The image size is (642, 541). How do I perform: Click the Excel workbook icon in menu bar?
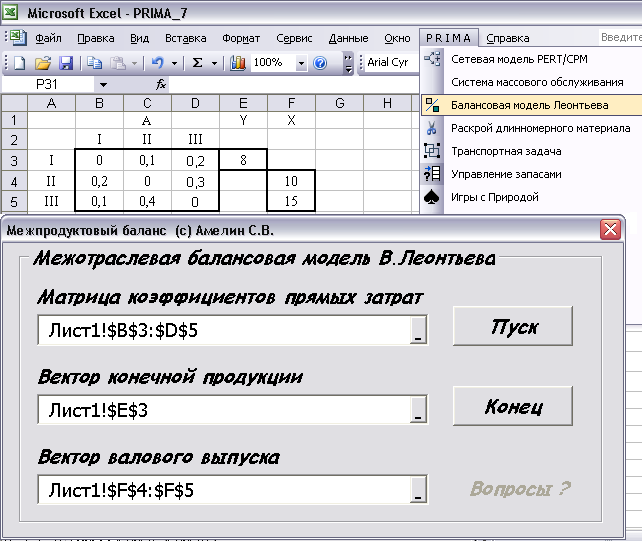(x=18, y=38)
